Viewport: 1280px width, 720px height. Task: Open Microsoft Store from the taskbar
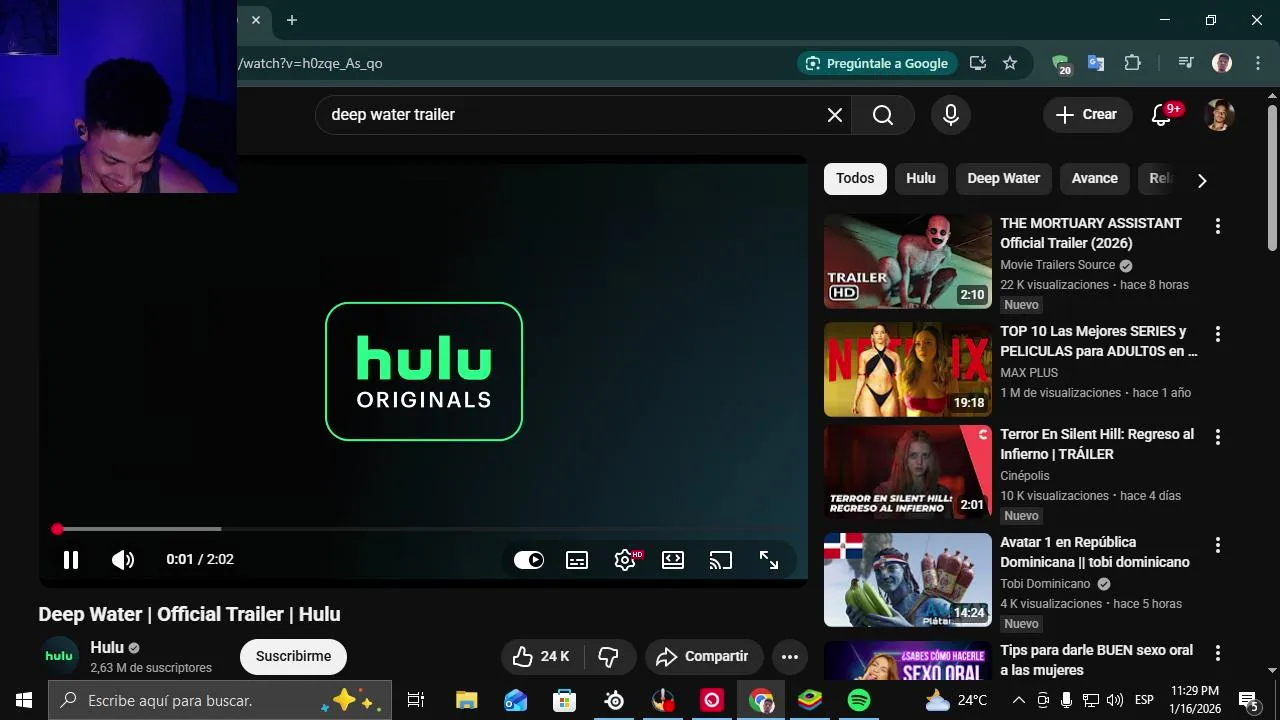[x=565, y=700]
